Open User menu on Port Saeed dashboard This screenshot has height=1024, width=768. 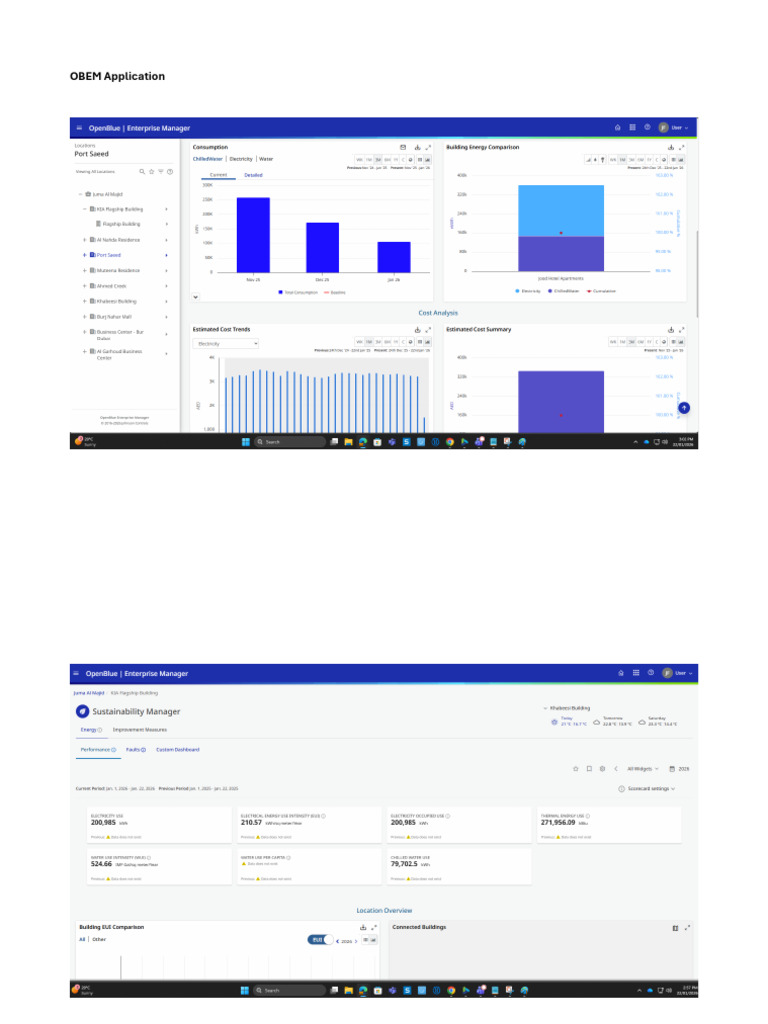(673, 127)
